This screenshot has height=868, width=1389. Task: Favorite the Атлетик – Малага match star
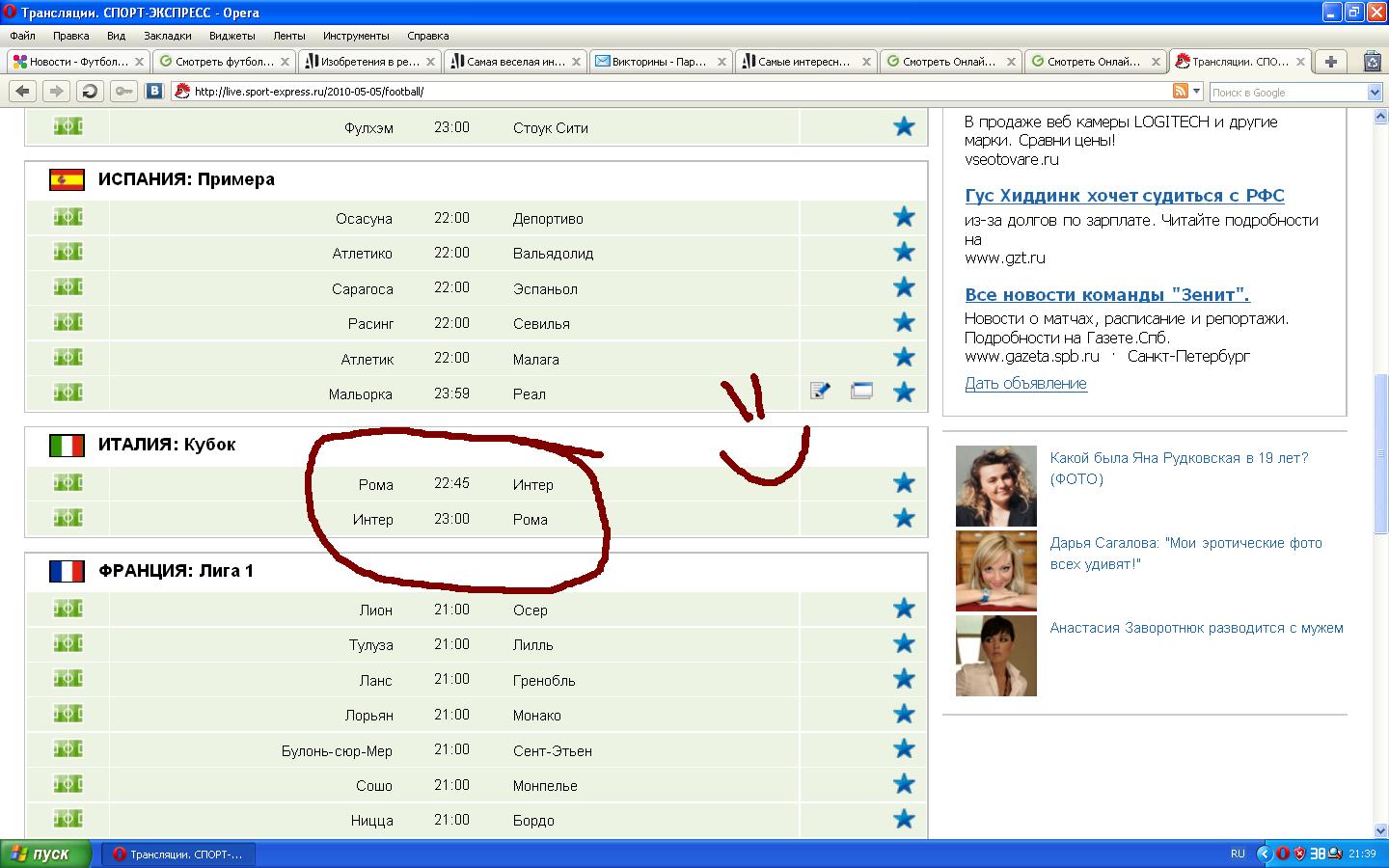pyautogui.click(x=904, y=357)
